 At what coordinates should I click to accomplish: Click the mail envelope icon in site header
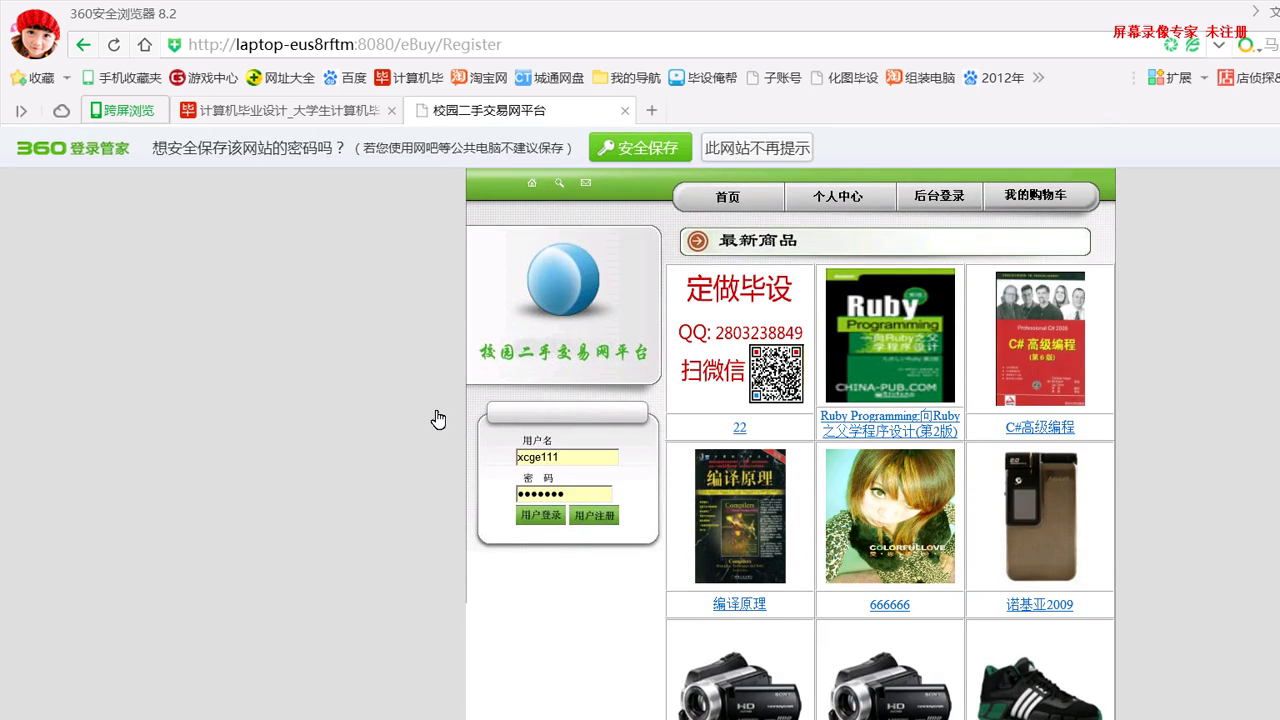586,183
